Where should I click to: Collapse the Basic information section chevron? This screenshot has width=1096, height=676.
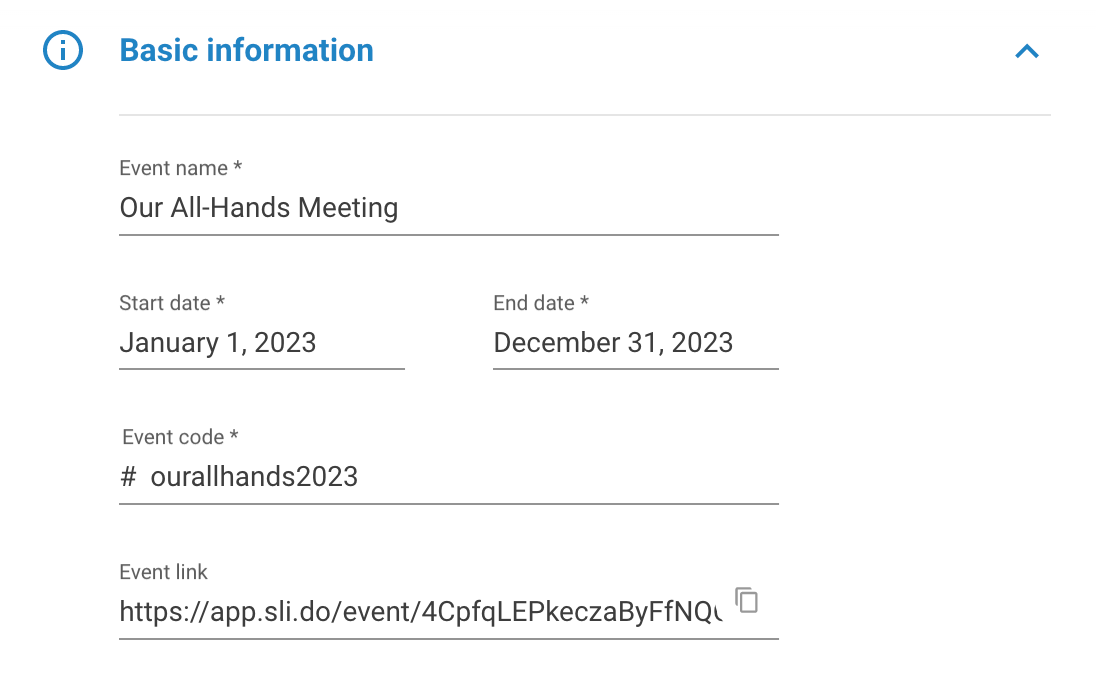pos(1027,52)
